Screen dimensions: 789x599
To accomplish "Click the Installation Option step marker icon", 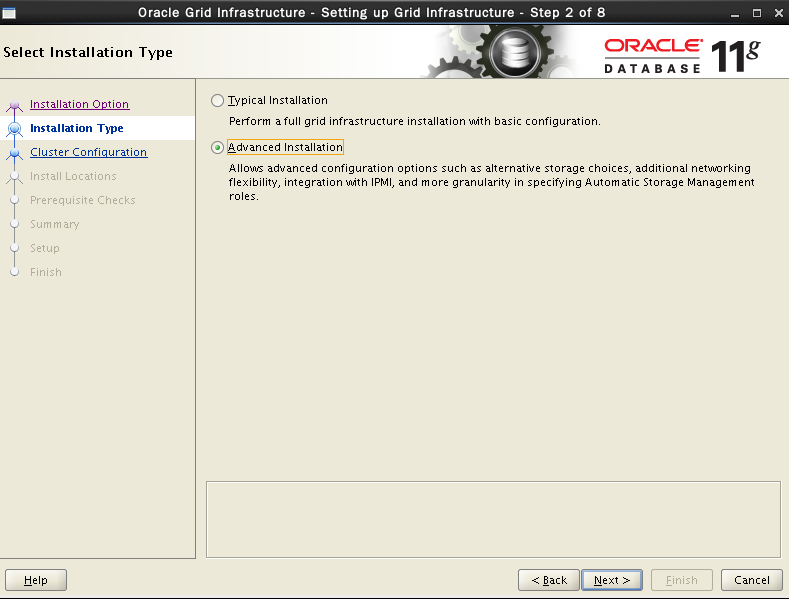I will point(14,105).
